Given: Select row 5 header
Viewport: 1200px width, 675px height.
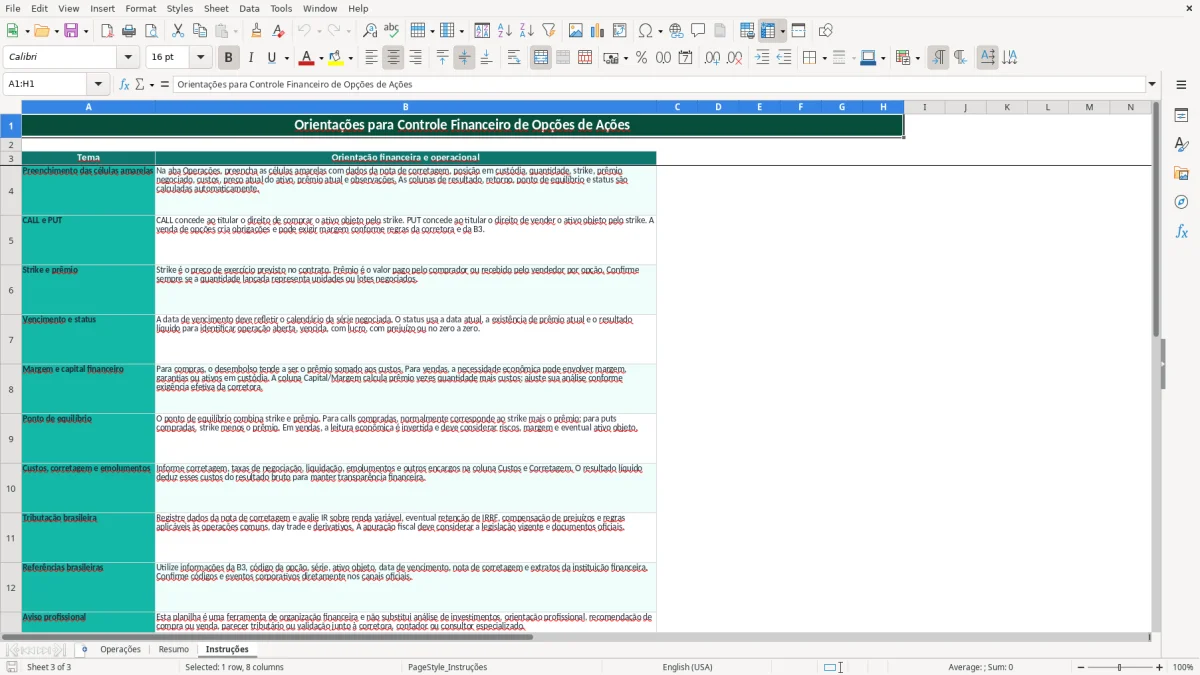Looking at the screenshot, I should tap(11, 240).
